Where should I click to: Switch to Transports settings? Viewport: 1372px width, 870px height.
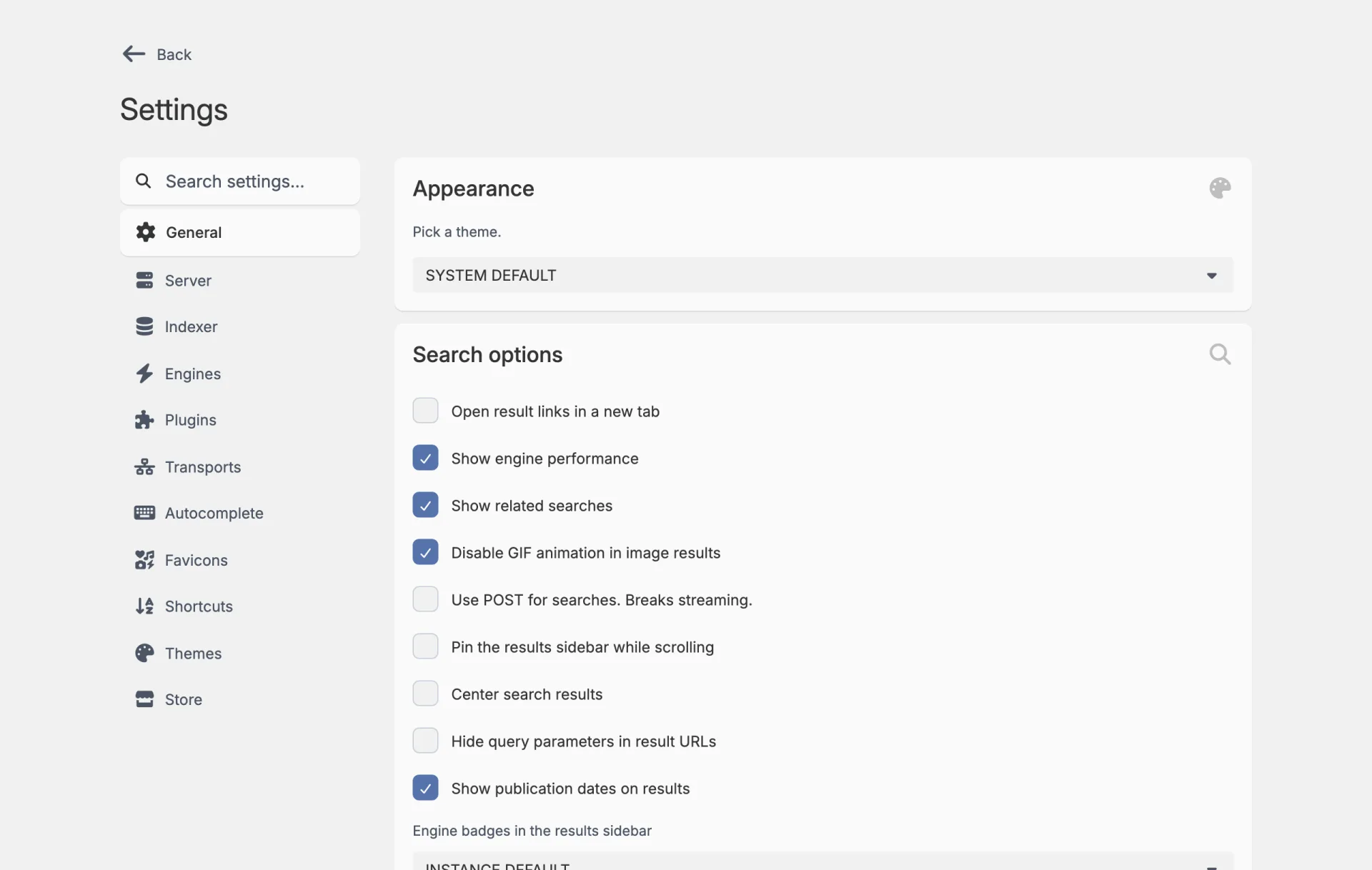[x=240, y=467]
